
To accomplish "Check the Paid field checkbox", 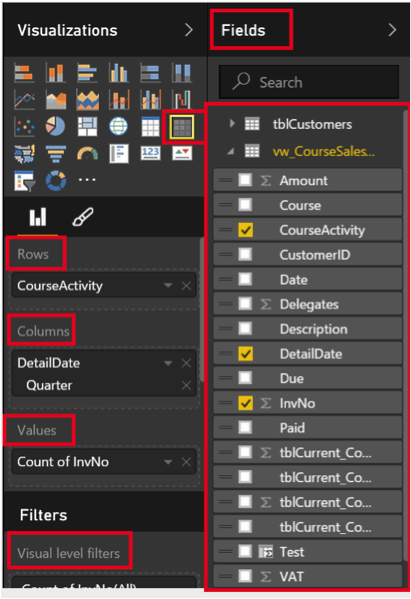I will point(245,427).
